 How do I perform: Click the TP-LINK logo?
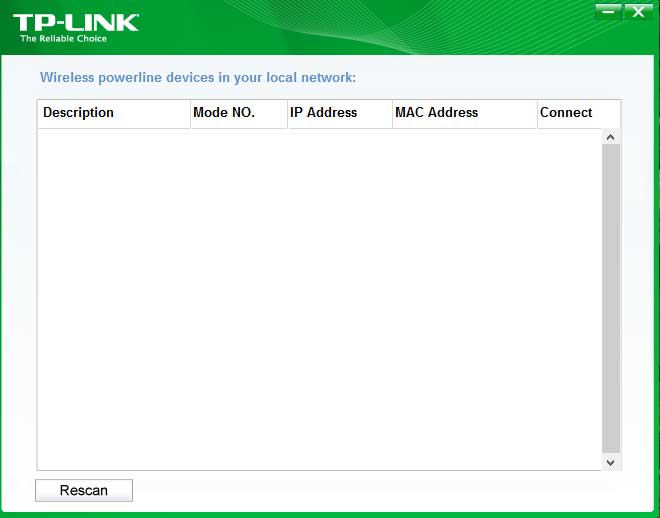76,22
